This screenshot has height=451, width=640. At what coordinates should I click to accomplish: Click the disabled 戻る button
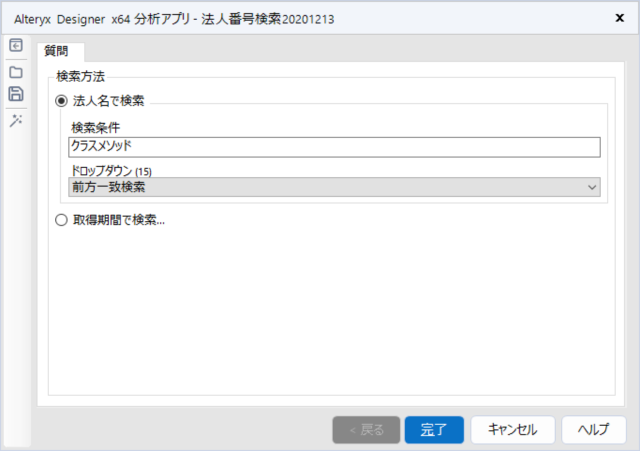[366, 430]
